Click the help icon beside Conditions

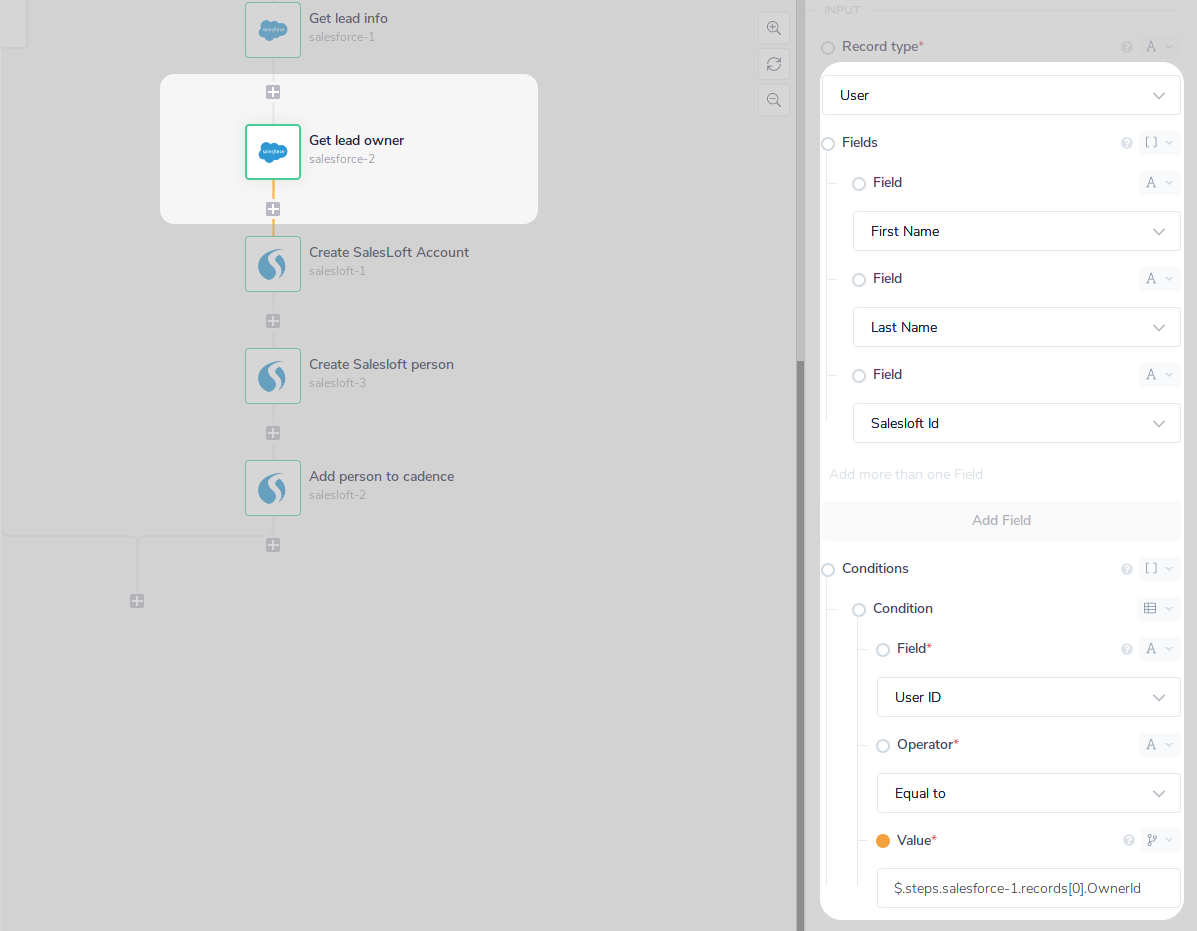1128,569
